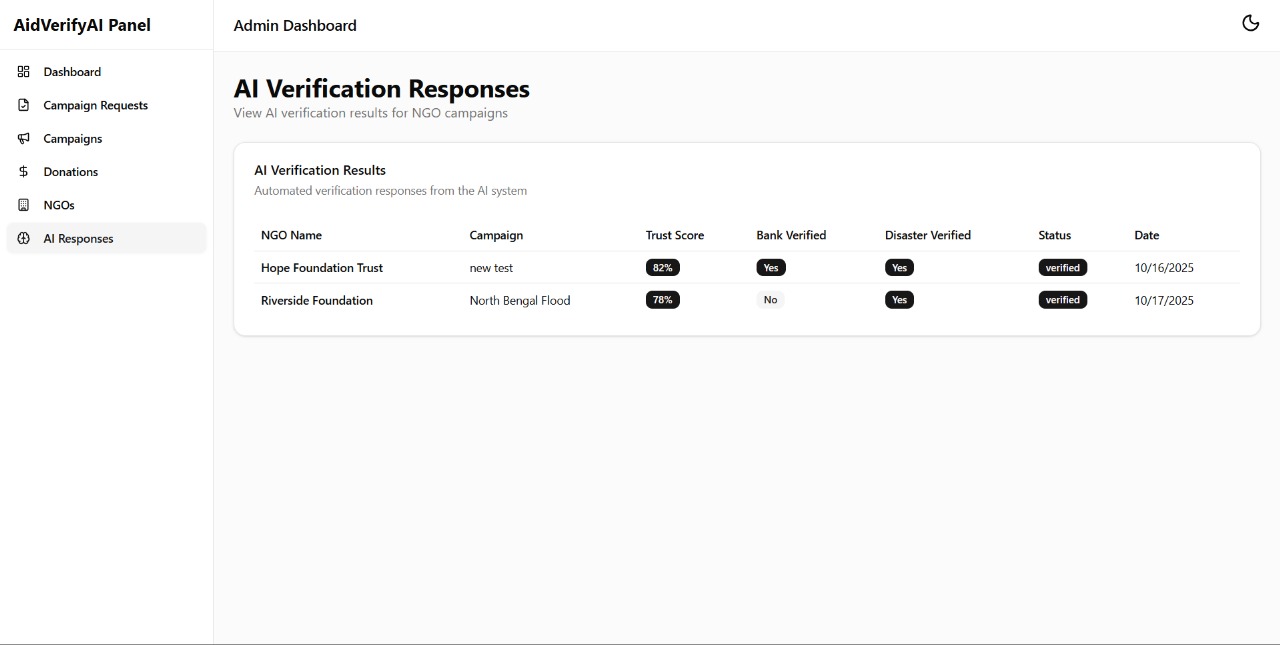This screenshot has width=1280, height=645.
Task: Click the Campaign column header
Action: pyautogui.click(x=496, y=235)
